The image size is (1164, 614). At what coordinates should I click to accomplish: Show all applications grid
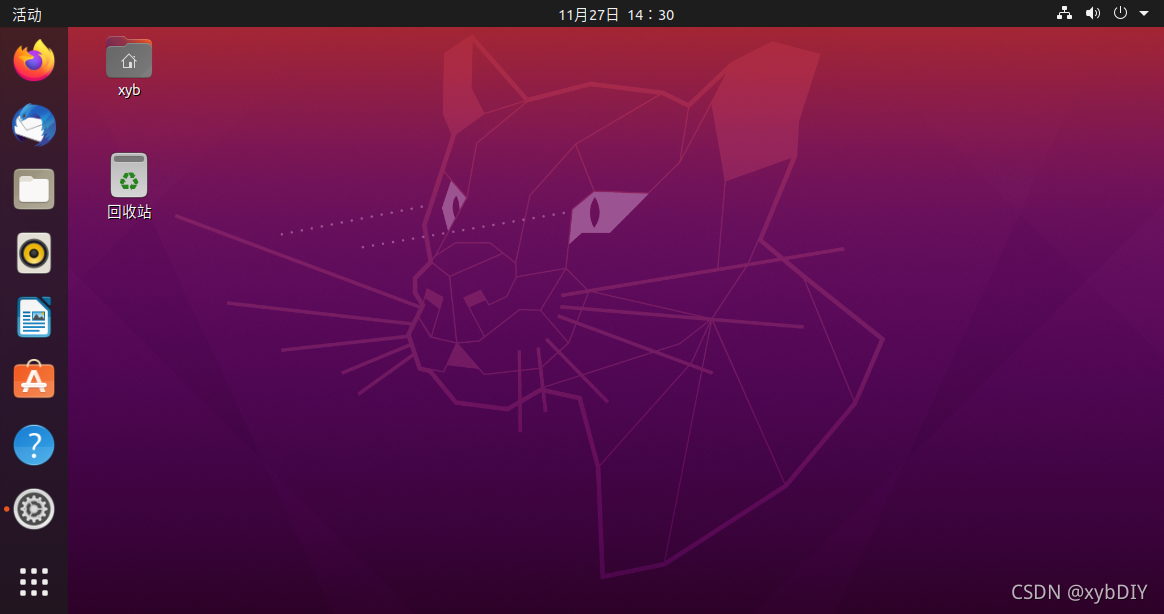pyautogui.click(x=34, y=582)
